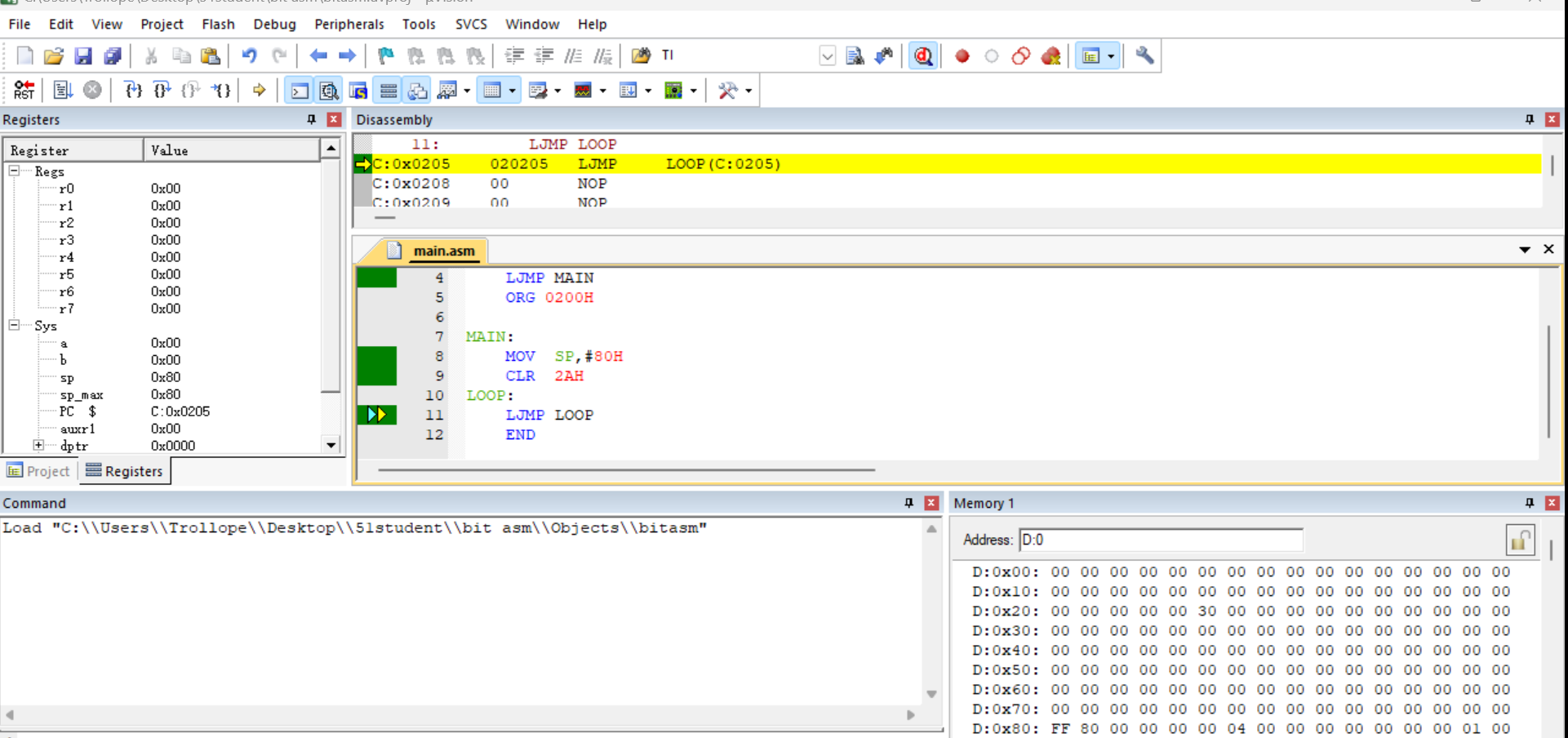This screenshot has height=738, width=1568.
Task: Click the Find document icon beside the search box
Action: (x=855, y=56)
